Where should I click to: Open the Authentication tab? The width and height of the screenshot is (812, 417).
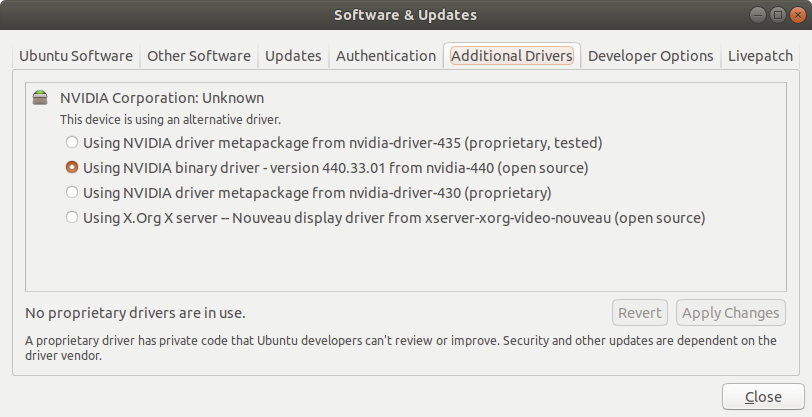pos(386,56)
